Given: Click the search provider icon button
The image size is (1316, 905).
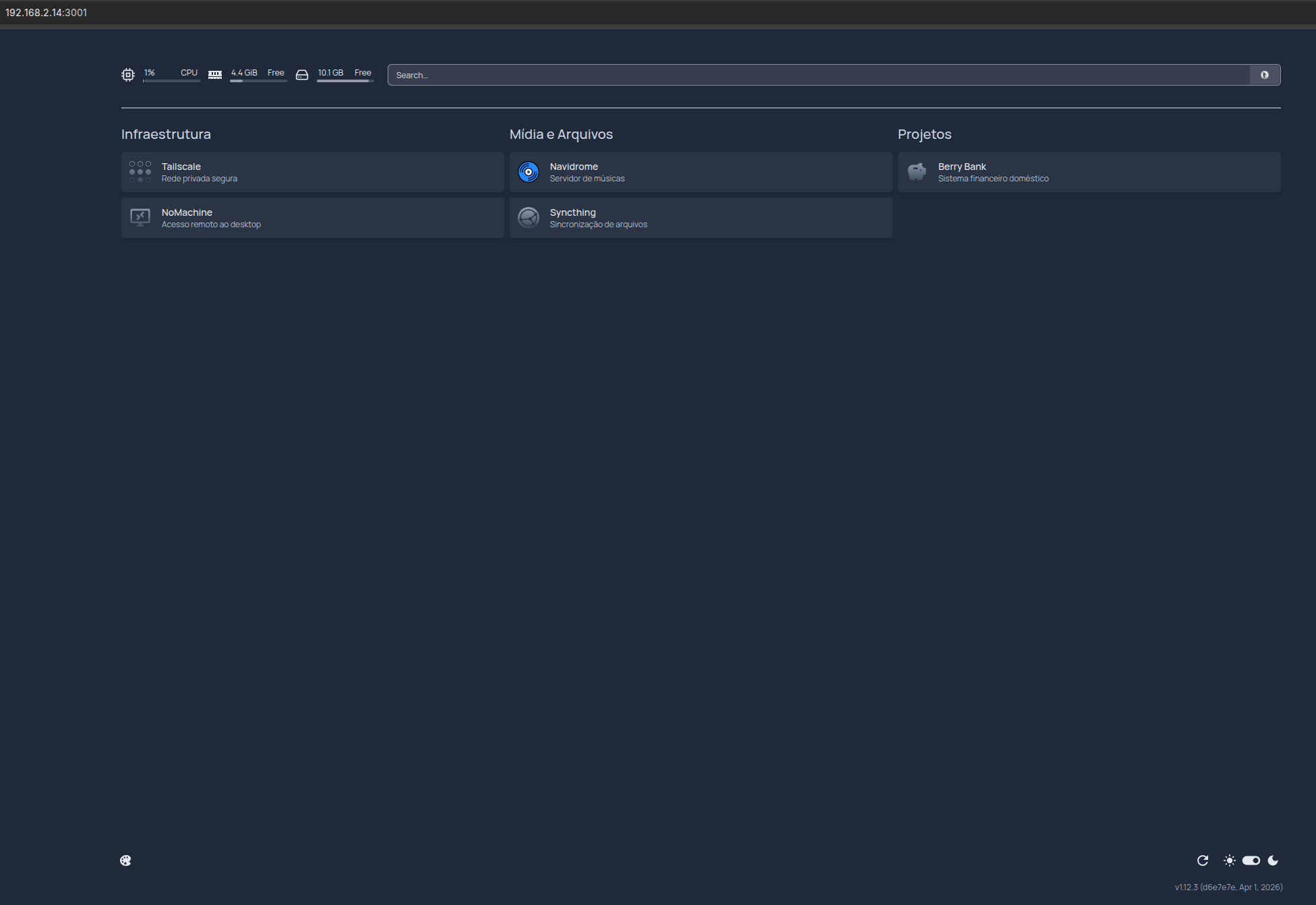Looking at the screenshot, I should point(1265,75).
